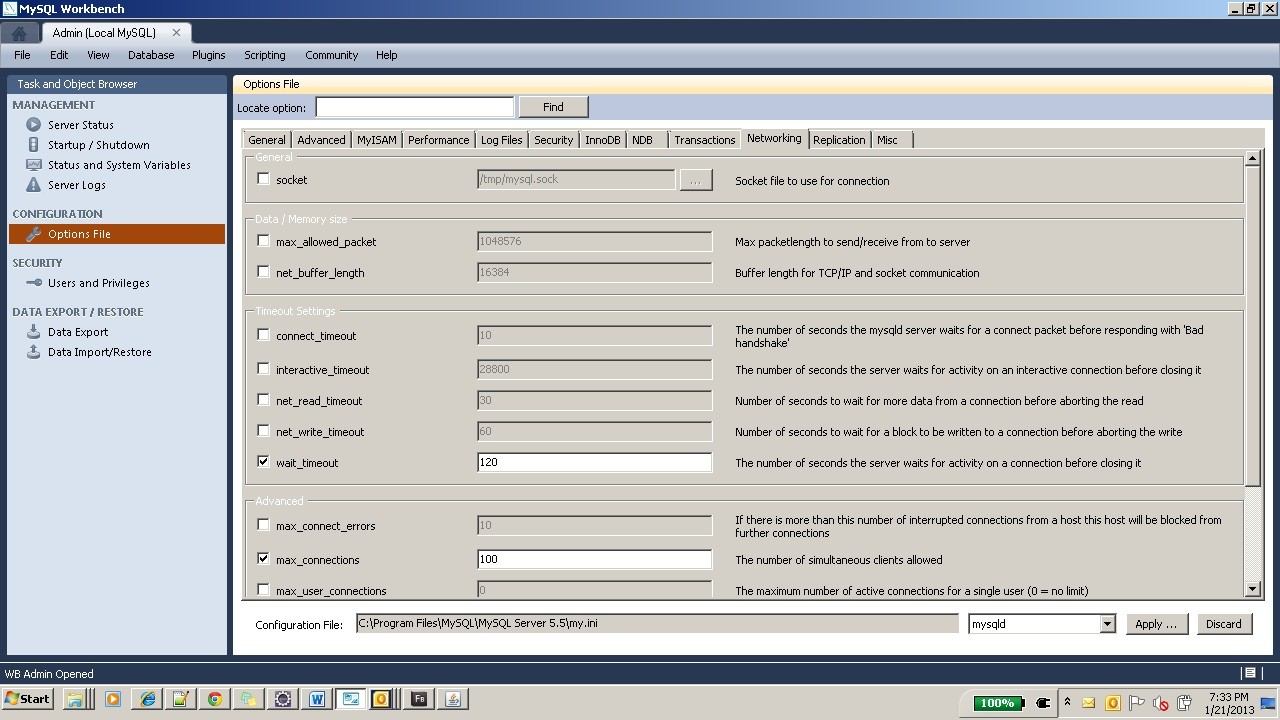Screen dimensions: 1280x720
Task: Open the Help menu
Action: (x=387, y=55)
